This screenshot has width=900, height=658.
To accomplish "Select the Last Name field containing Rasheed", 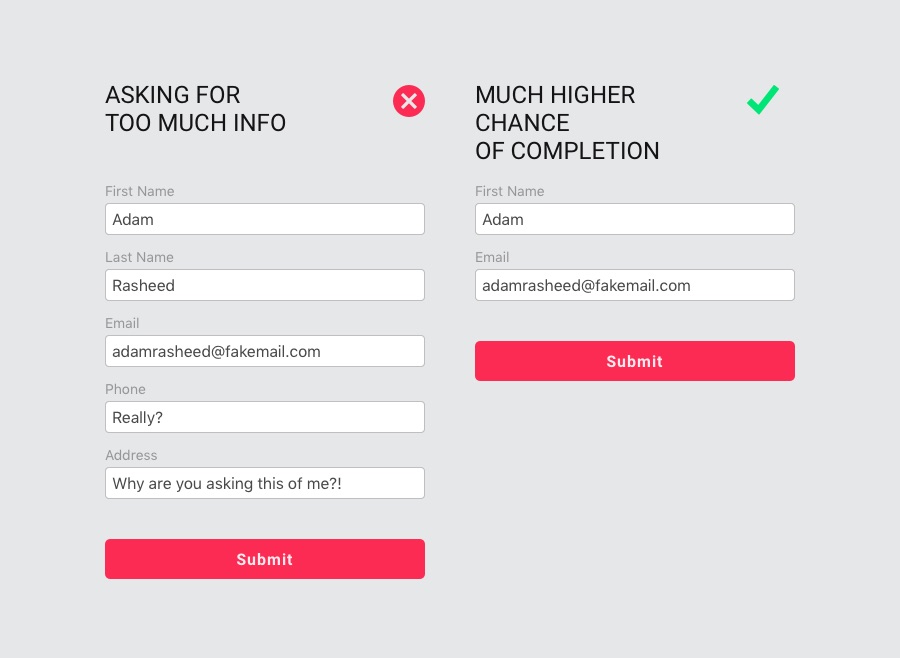I will pyautogui.click(x=265, y=285).
